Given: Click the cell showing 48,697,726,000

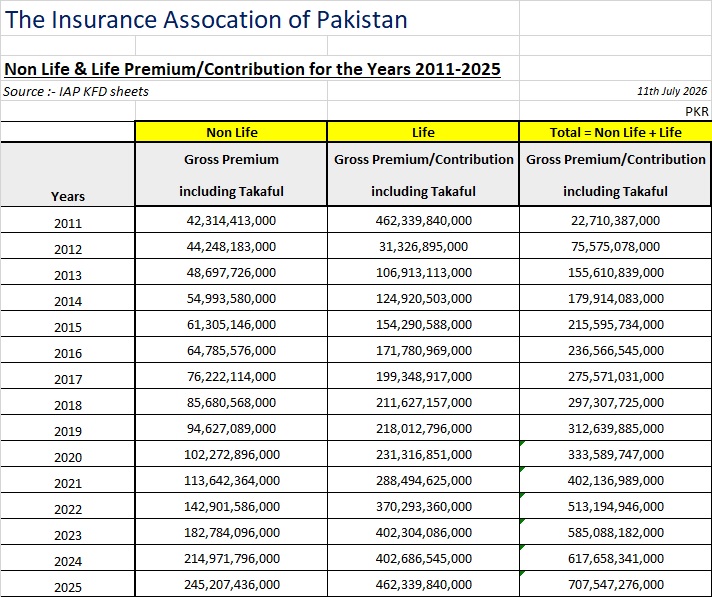Looking at the screenshot, I should click(231, 272).
